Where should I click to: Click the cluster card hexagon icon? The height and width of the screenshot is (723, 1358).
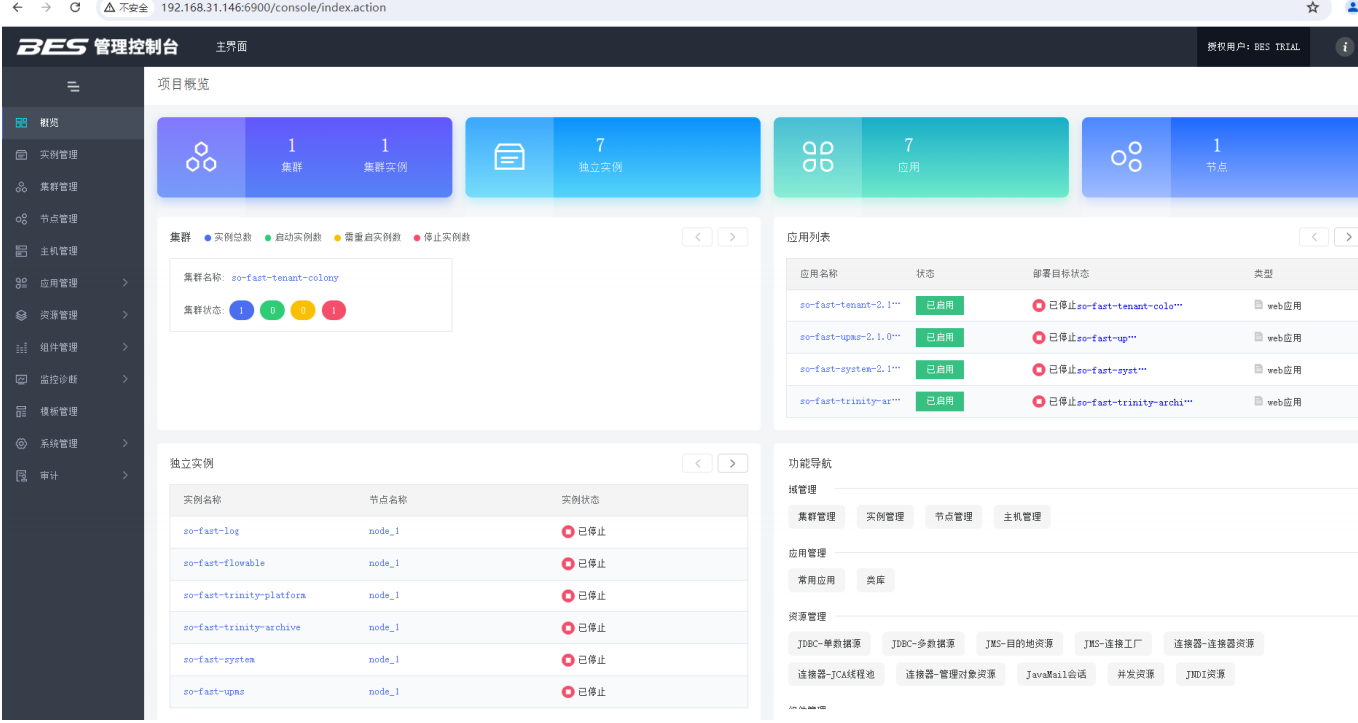coord(202,157)
